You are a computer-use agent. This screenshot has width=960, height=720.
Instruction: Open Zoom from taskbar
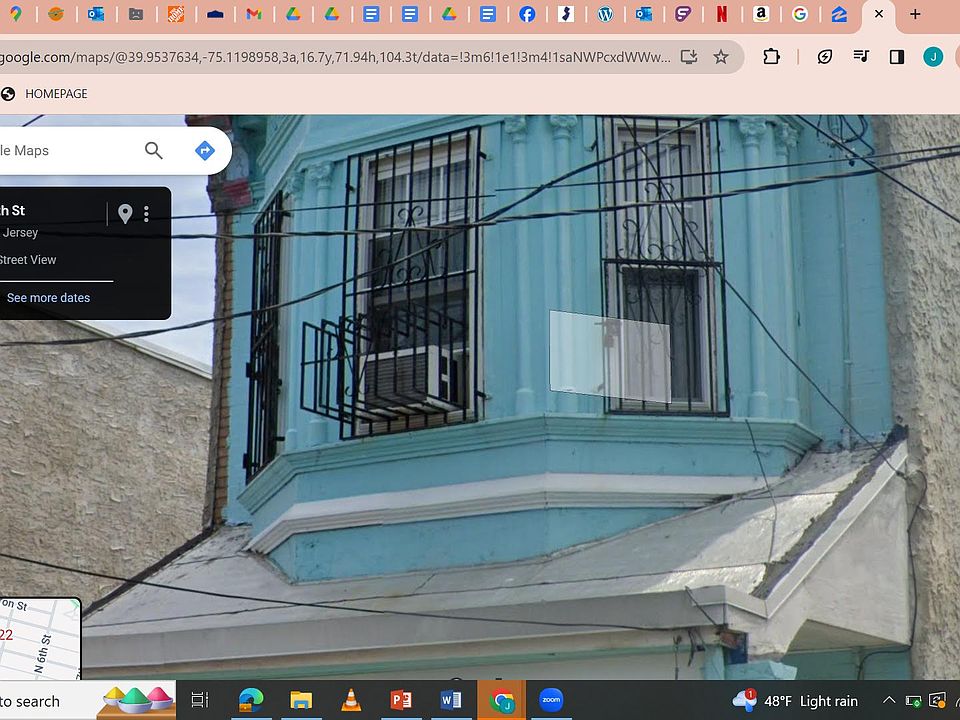click(x=551, y=700)
